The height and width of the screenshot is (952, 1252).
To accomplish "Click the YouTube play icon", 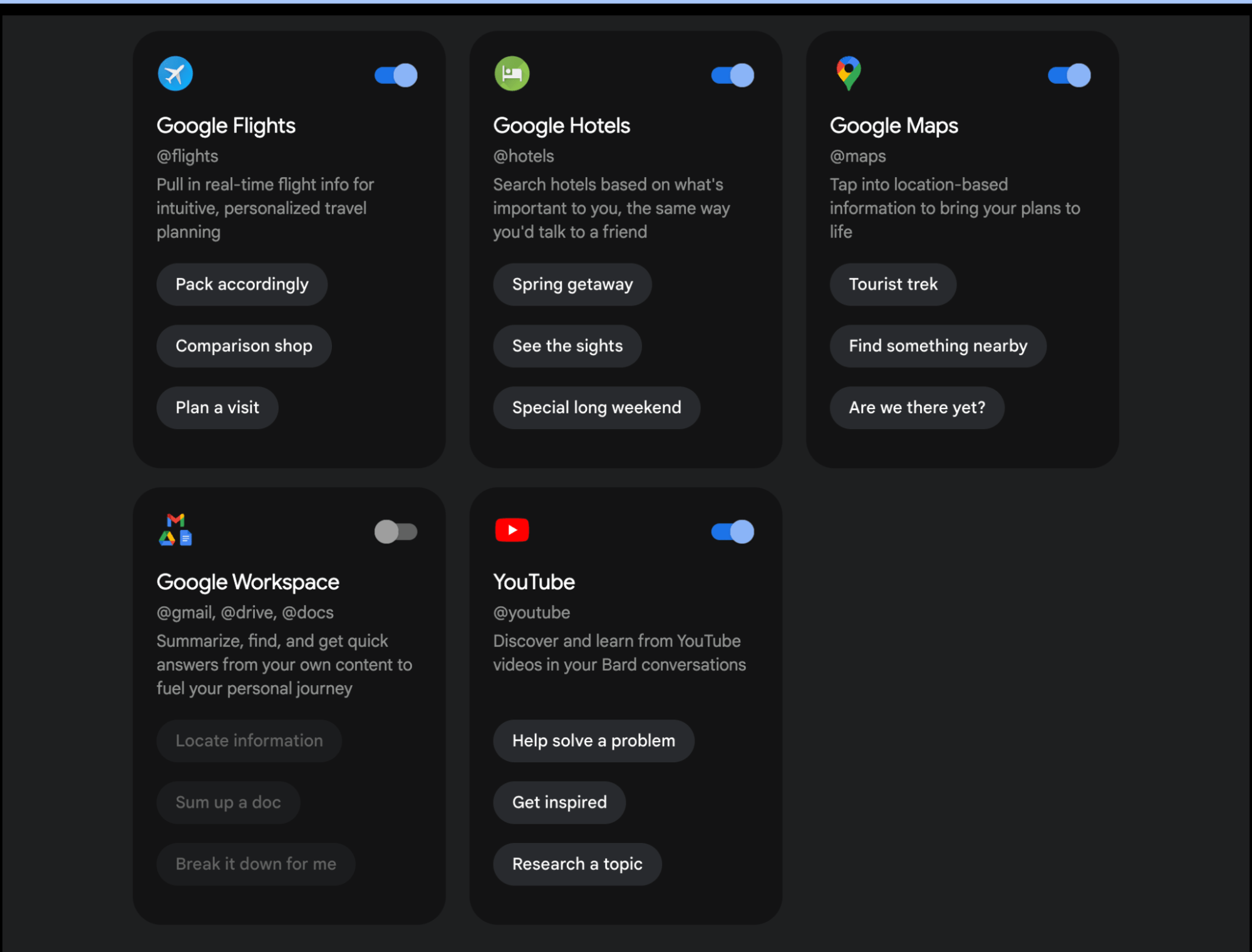I will point(512,530).
